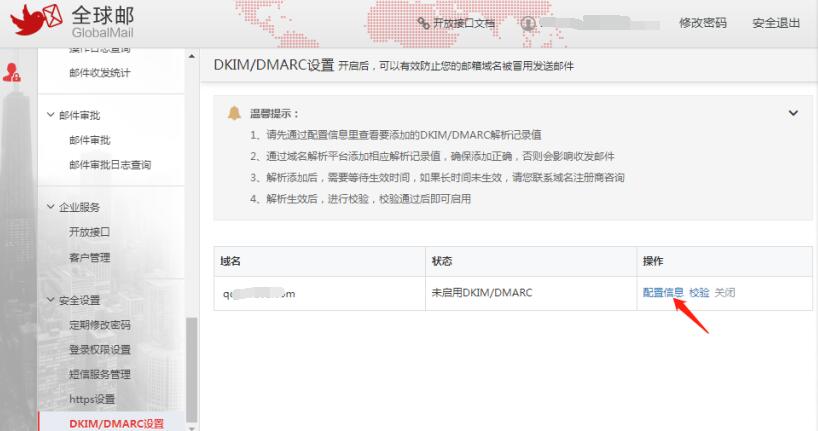Collapse the 温馨提示 tips panel chevron
Screen dimensions: 818x431
pyautogui.click(x=793, y=114)
